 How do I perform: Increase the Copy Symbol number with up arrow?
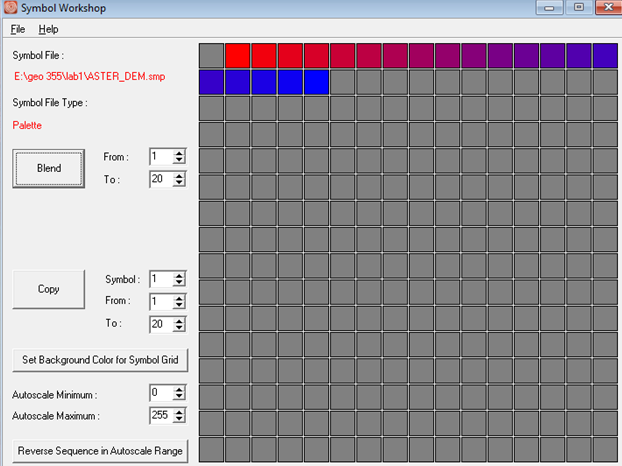180,275
